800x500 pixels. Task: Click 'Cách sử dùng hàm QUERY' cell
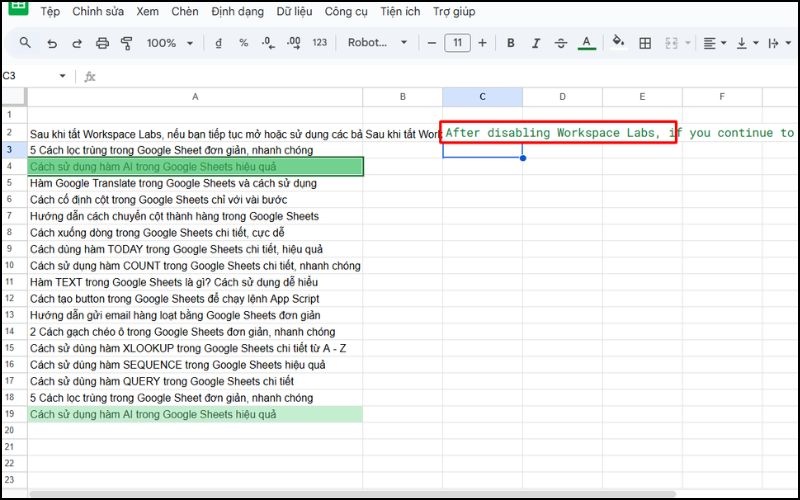pos(195,381)
